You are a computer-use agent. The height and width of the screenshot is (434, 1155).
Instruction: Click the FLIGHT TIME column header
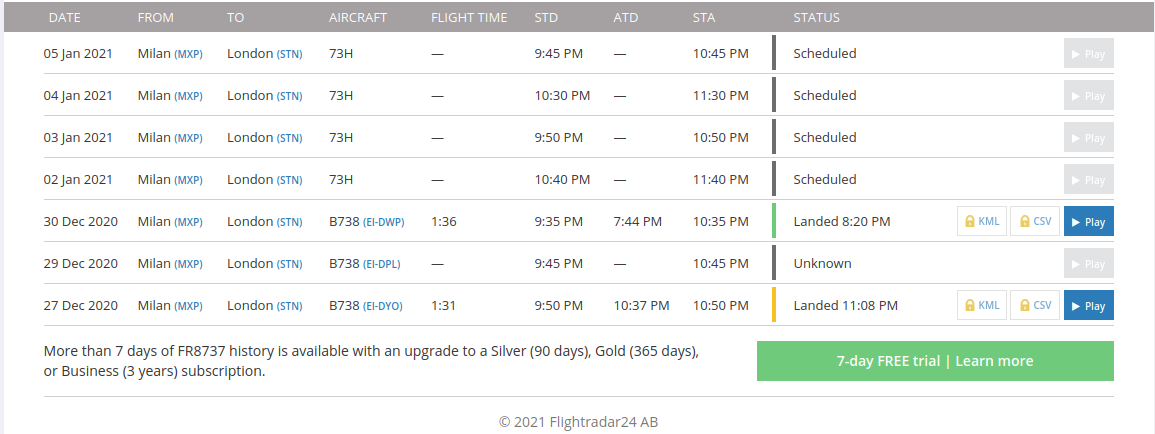point(469,17)
